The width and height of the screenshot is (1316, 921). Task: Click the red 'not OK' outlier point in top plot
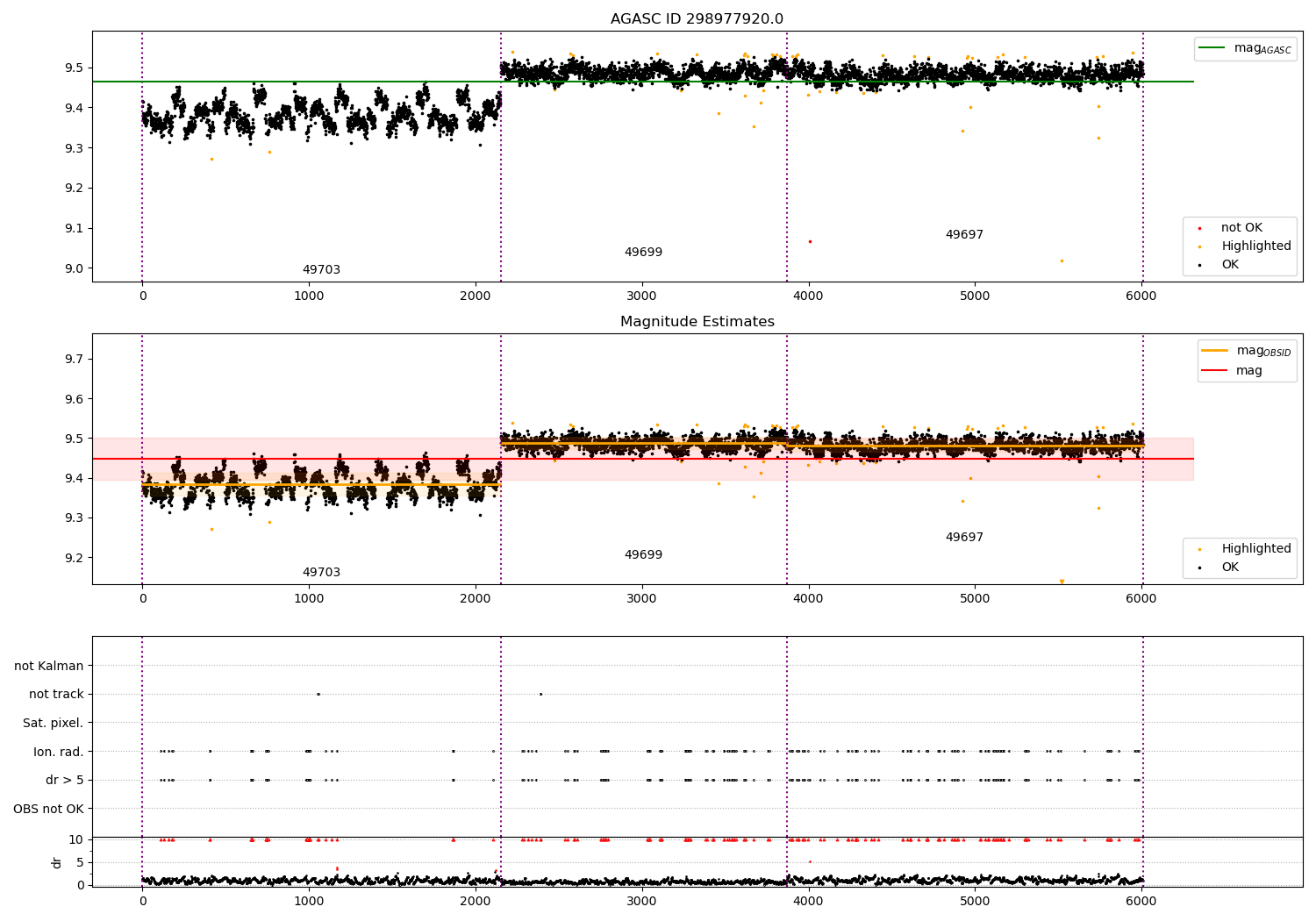pyautogui.click(x=810, y=241)
